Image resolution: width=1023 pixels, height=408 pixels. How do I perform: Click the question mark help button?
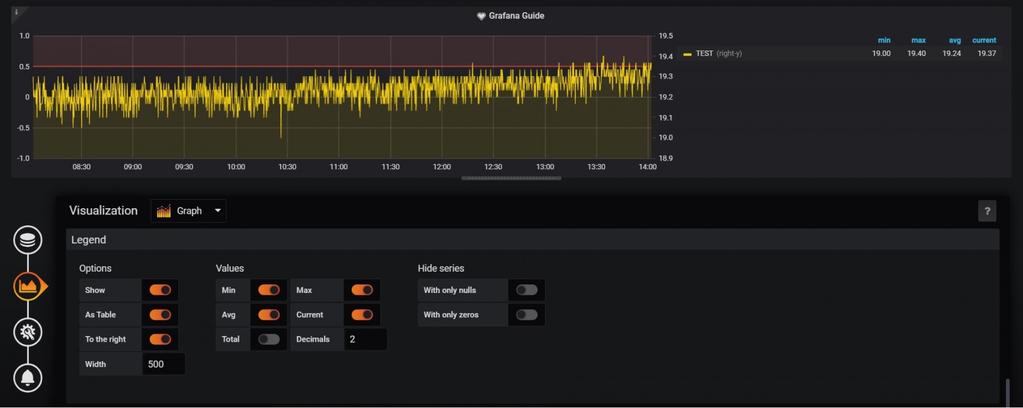click(986, 211)
